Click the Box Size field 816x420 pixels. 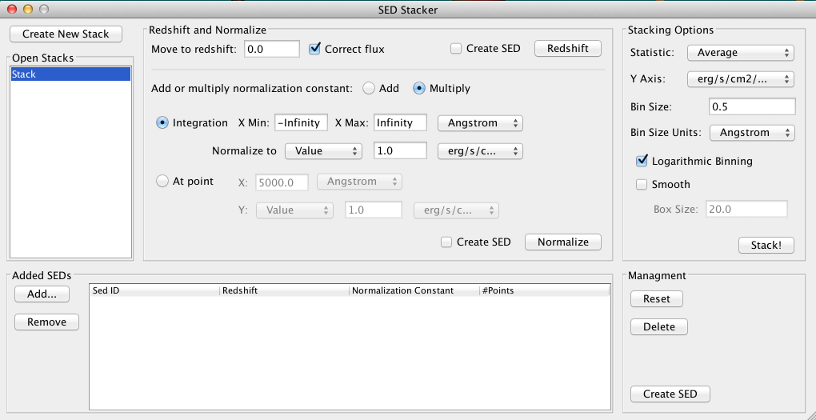tap(747, 209)
